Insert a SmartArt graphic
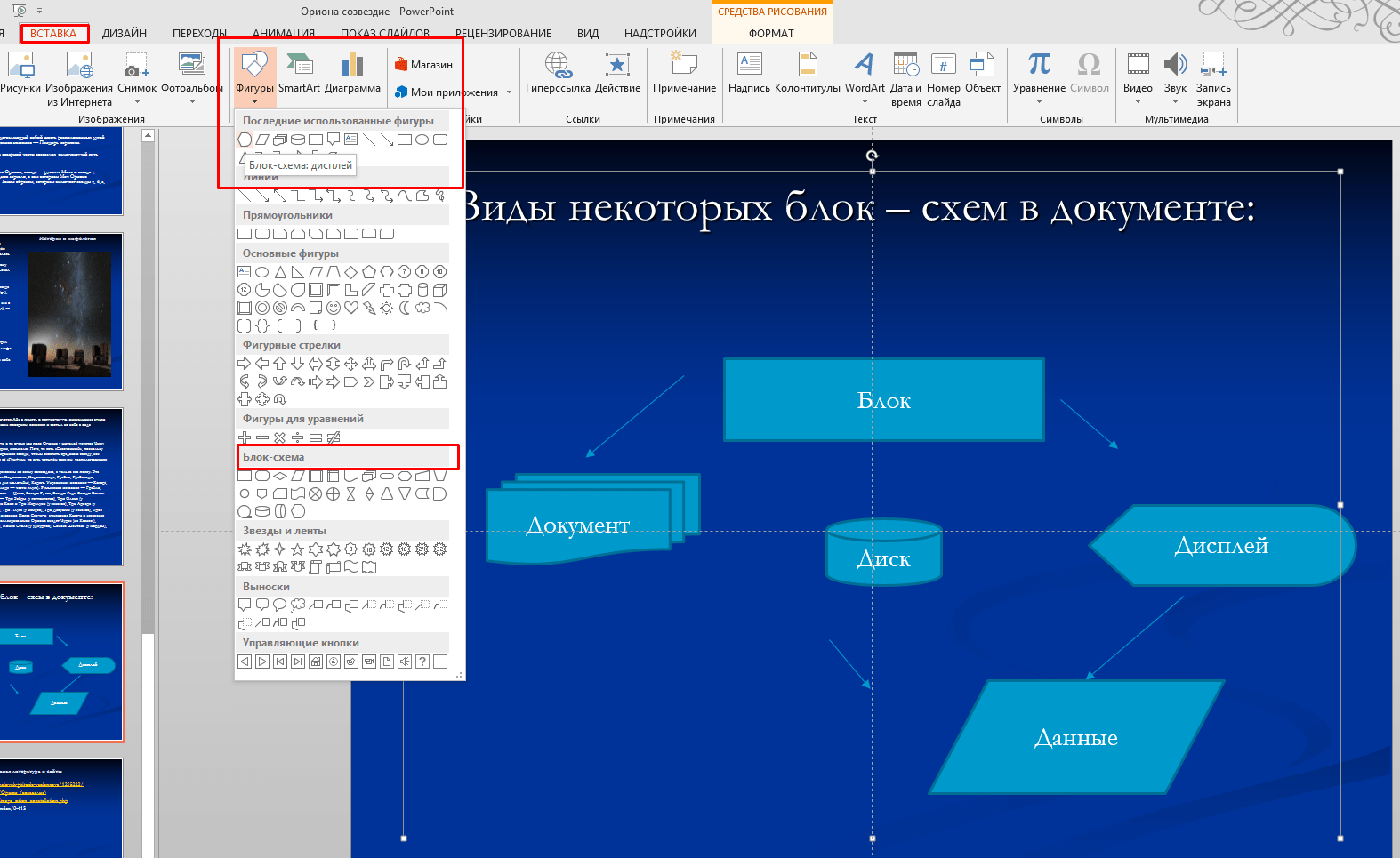Viewport: 1400px width, 858px height. [299, 73]
